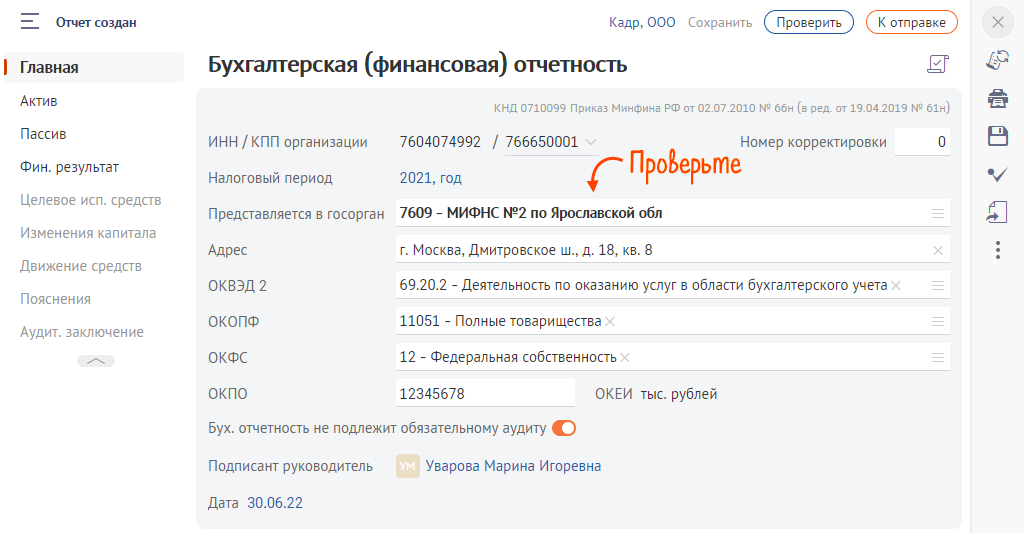Click the certificate icon near report title

tap(937, 65)
